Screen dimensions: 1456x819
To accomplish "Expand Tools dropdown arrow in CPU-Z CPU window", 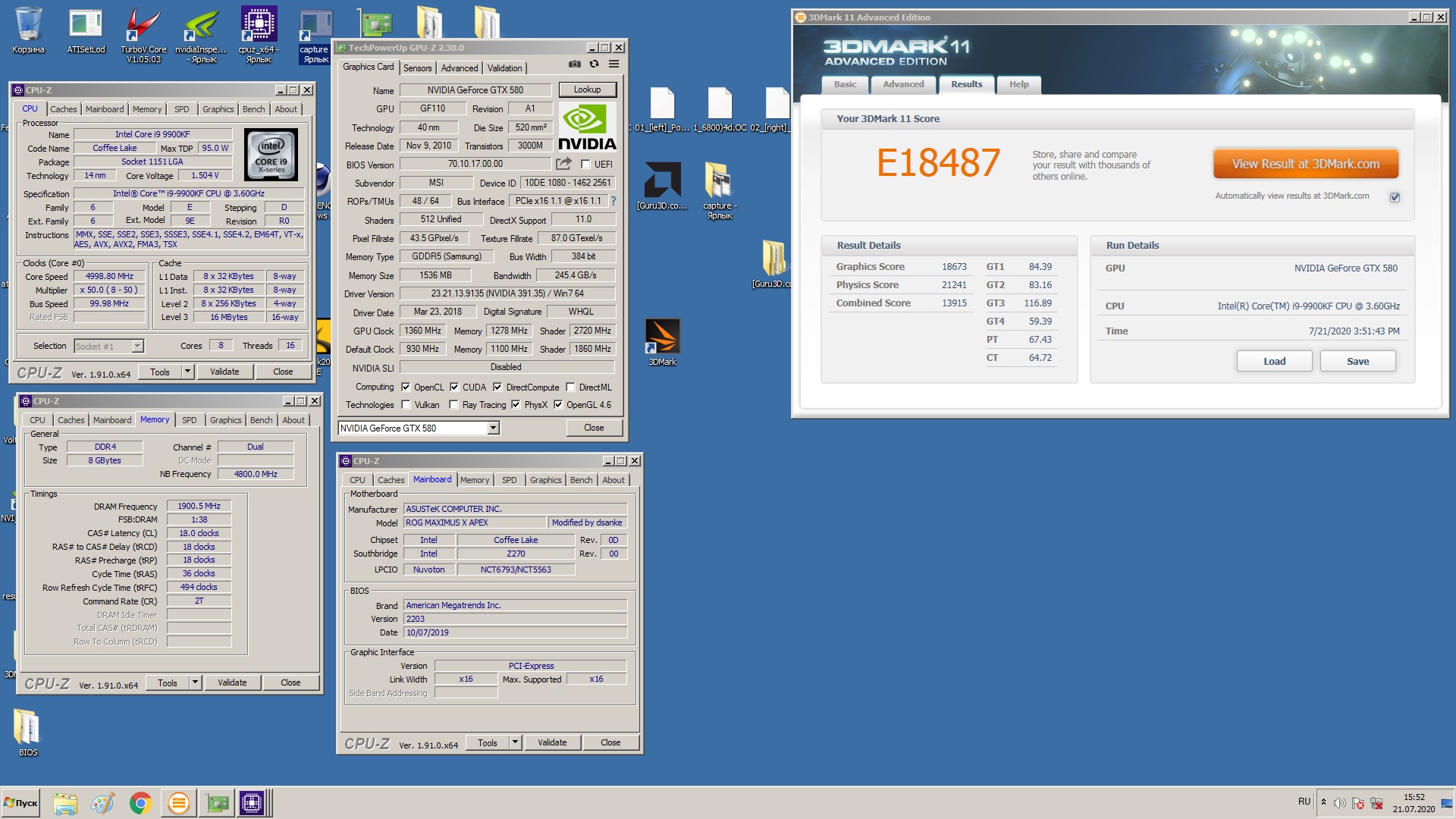I will (188, 372).
